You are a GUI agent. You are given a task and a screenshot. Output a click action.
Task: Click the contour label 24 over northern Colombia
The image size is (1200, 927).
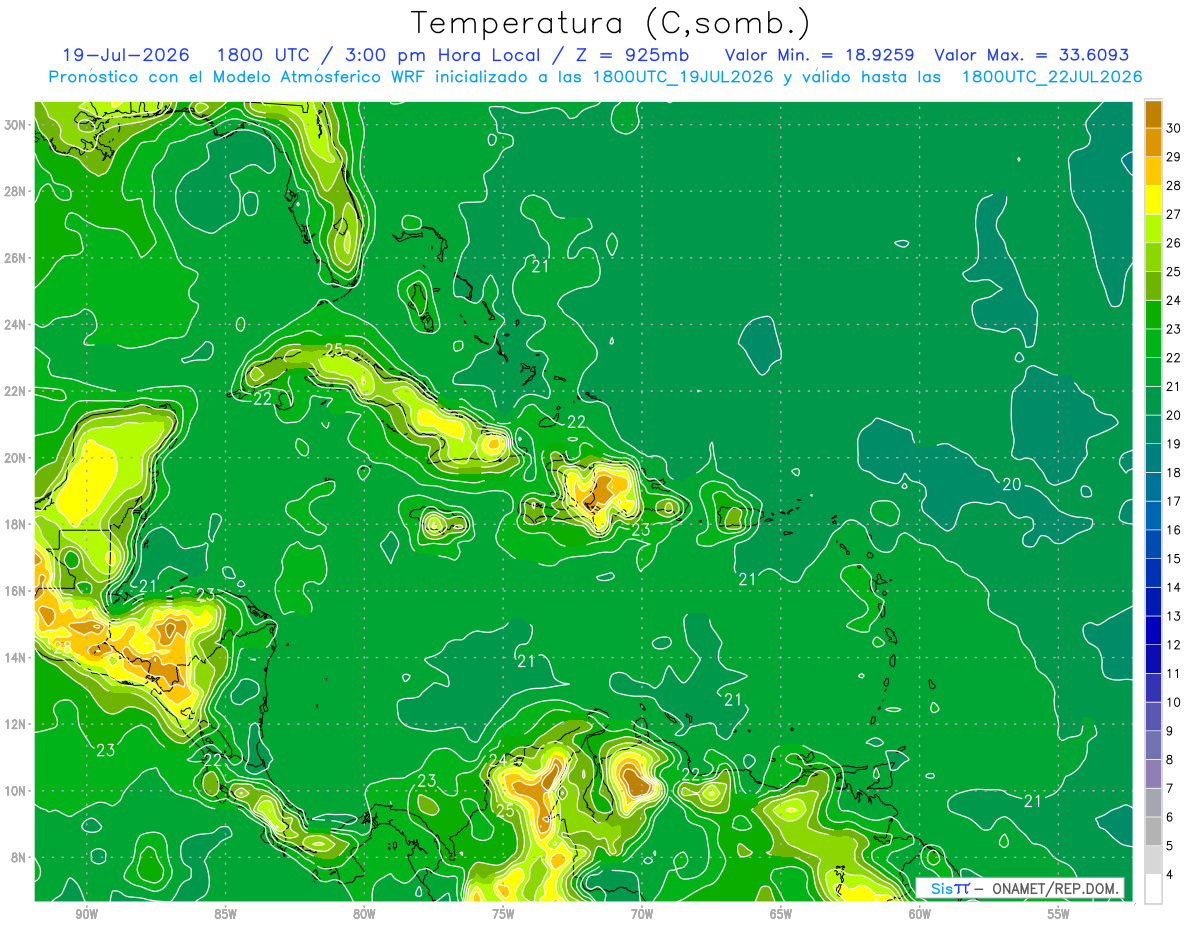[498, 760]
